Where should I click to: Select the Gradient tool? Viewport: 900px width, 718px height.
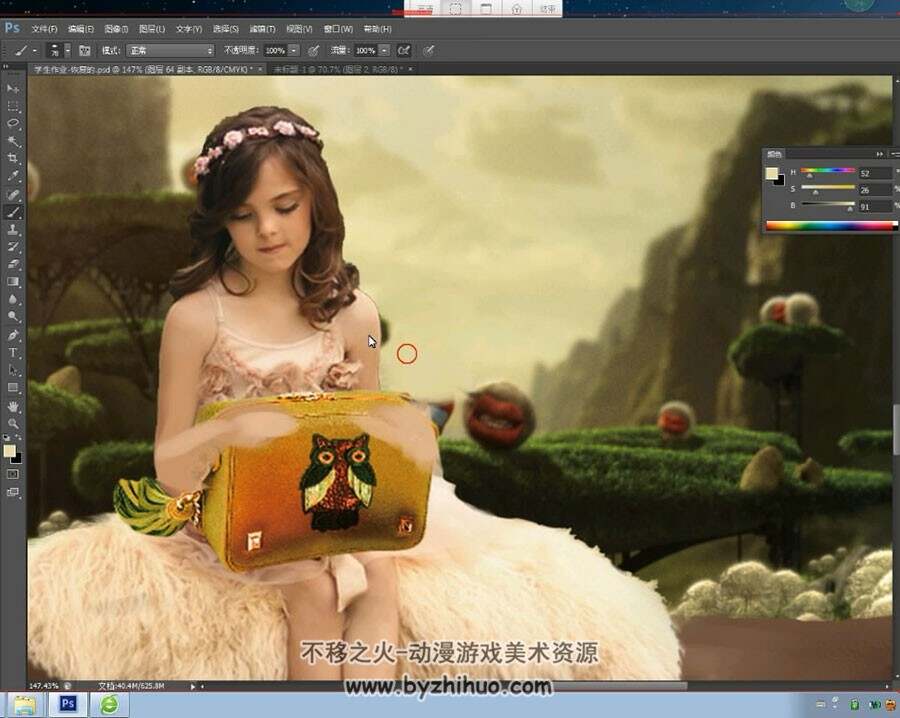[x=13, y=281]
